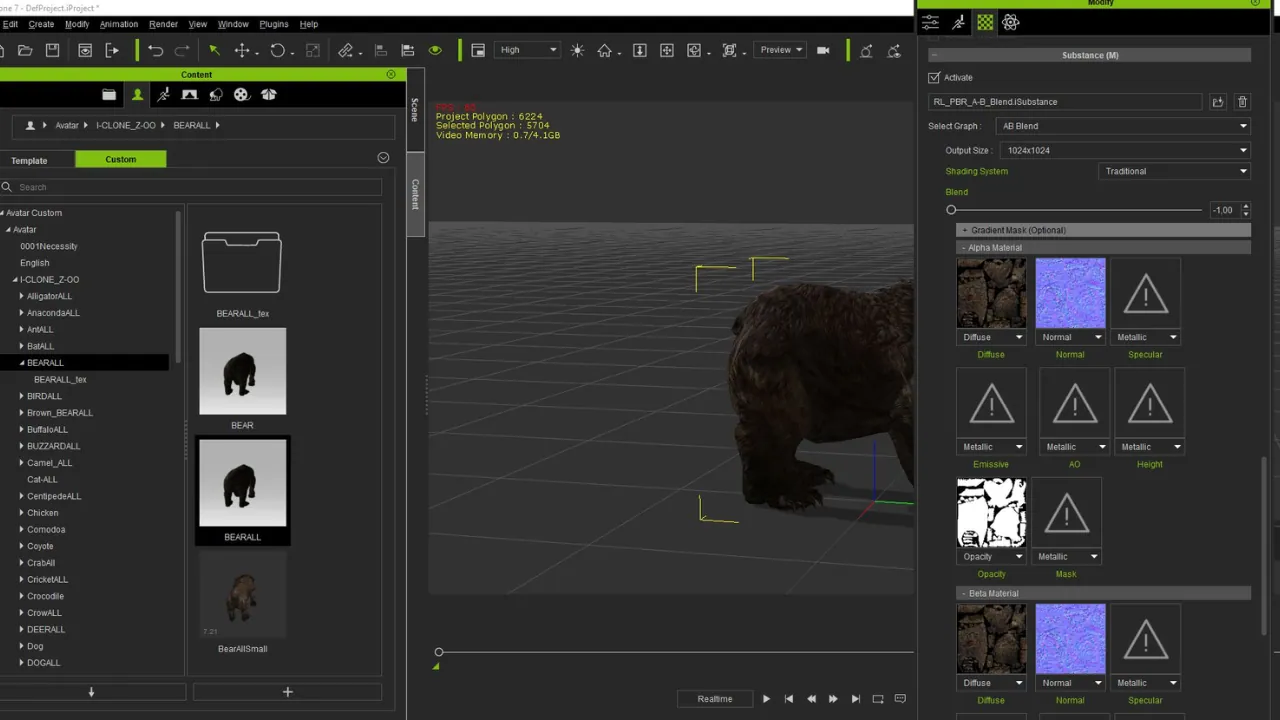
Task: Collapse the BEARALL tree folder
Action: coord(21,363)
